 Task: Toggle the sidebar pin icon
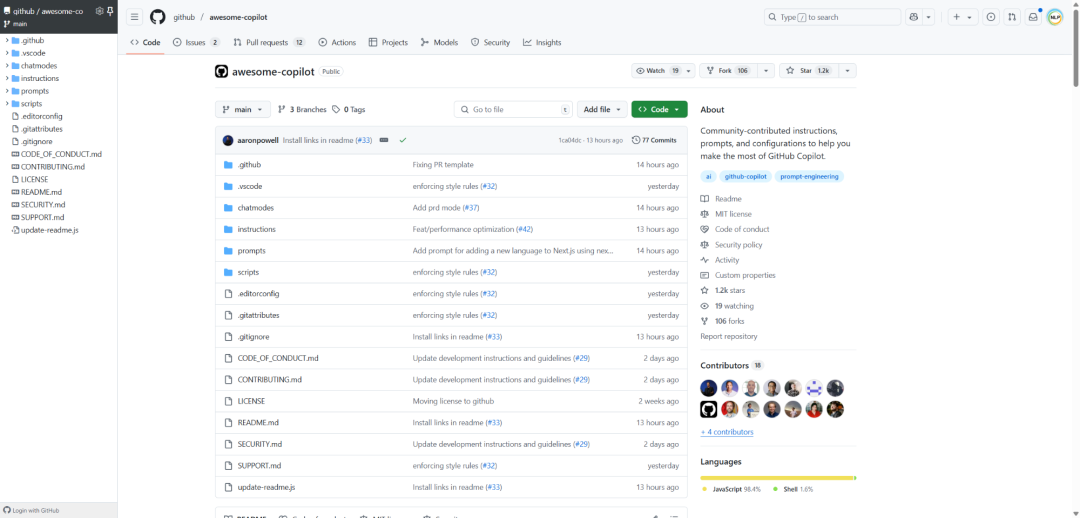(110, 11)
